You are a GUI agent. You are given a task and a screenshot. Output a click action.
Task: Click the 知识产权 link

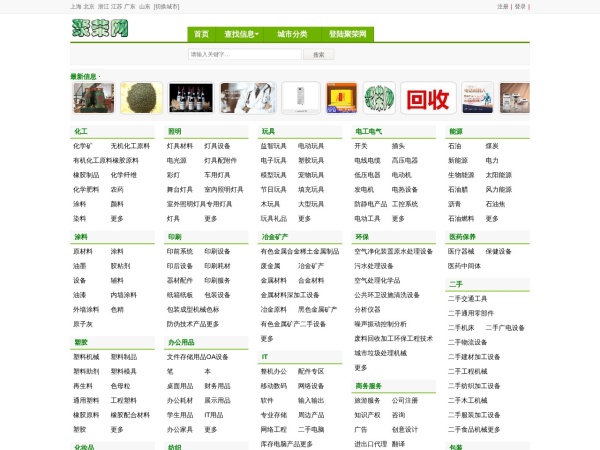coord(367,415)
